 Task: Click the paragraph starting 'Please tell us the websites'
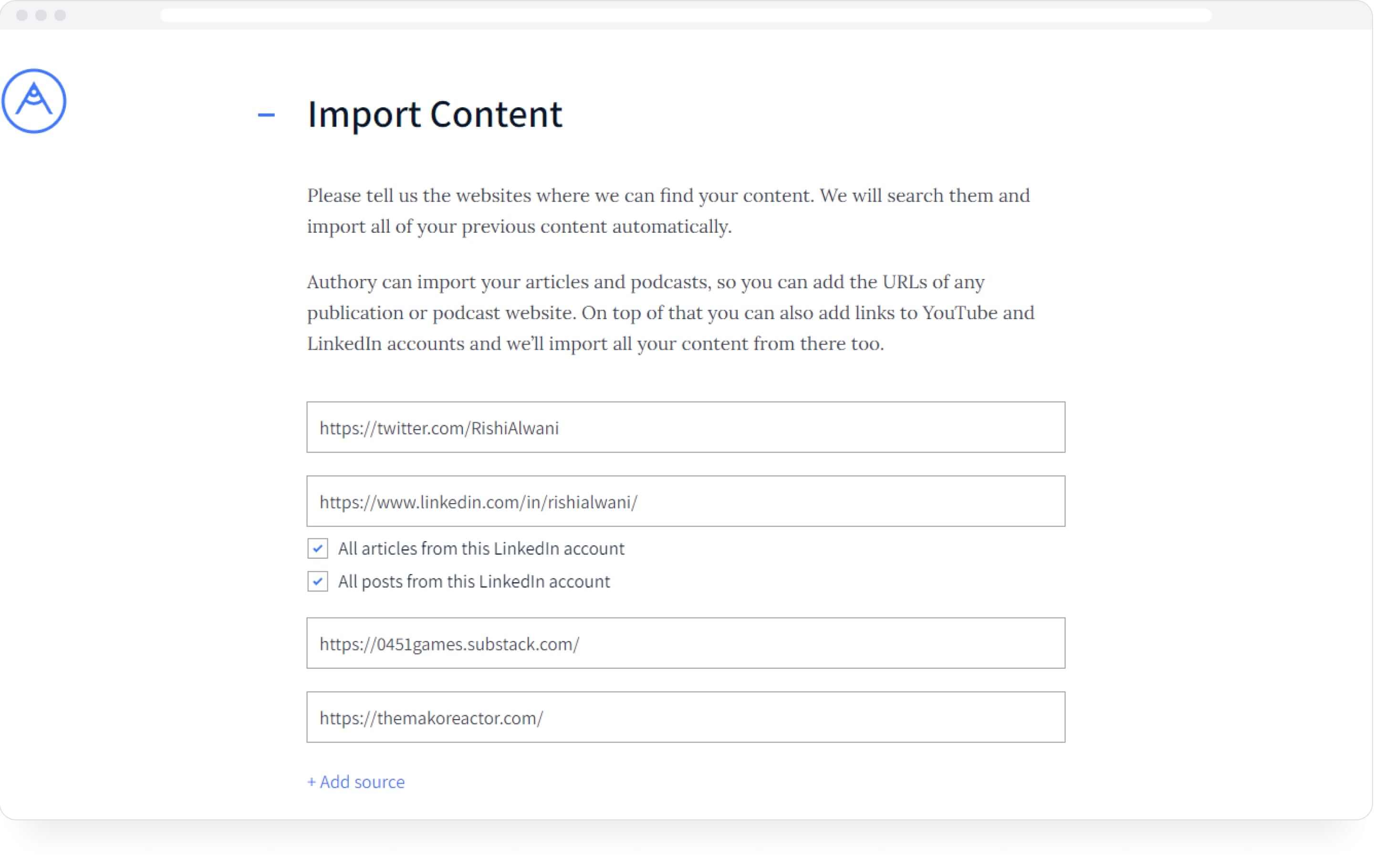click(x=668, y=210)
